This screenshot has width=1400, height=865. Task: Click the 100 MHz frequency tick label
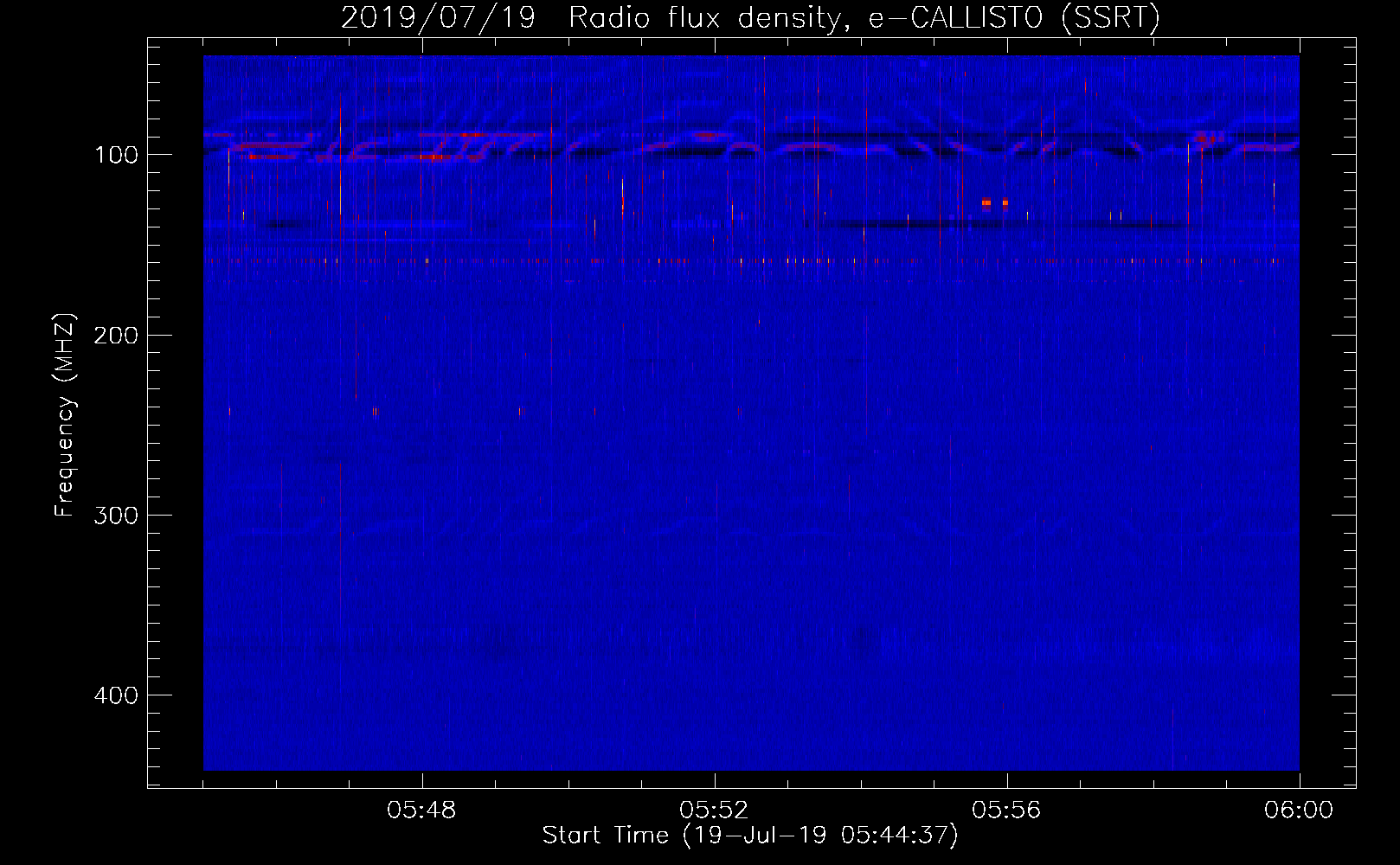[x=116, y=155]
